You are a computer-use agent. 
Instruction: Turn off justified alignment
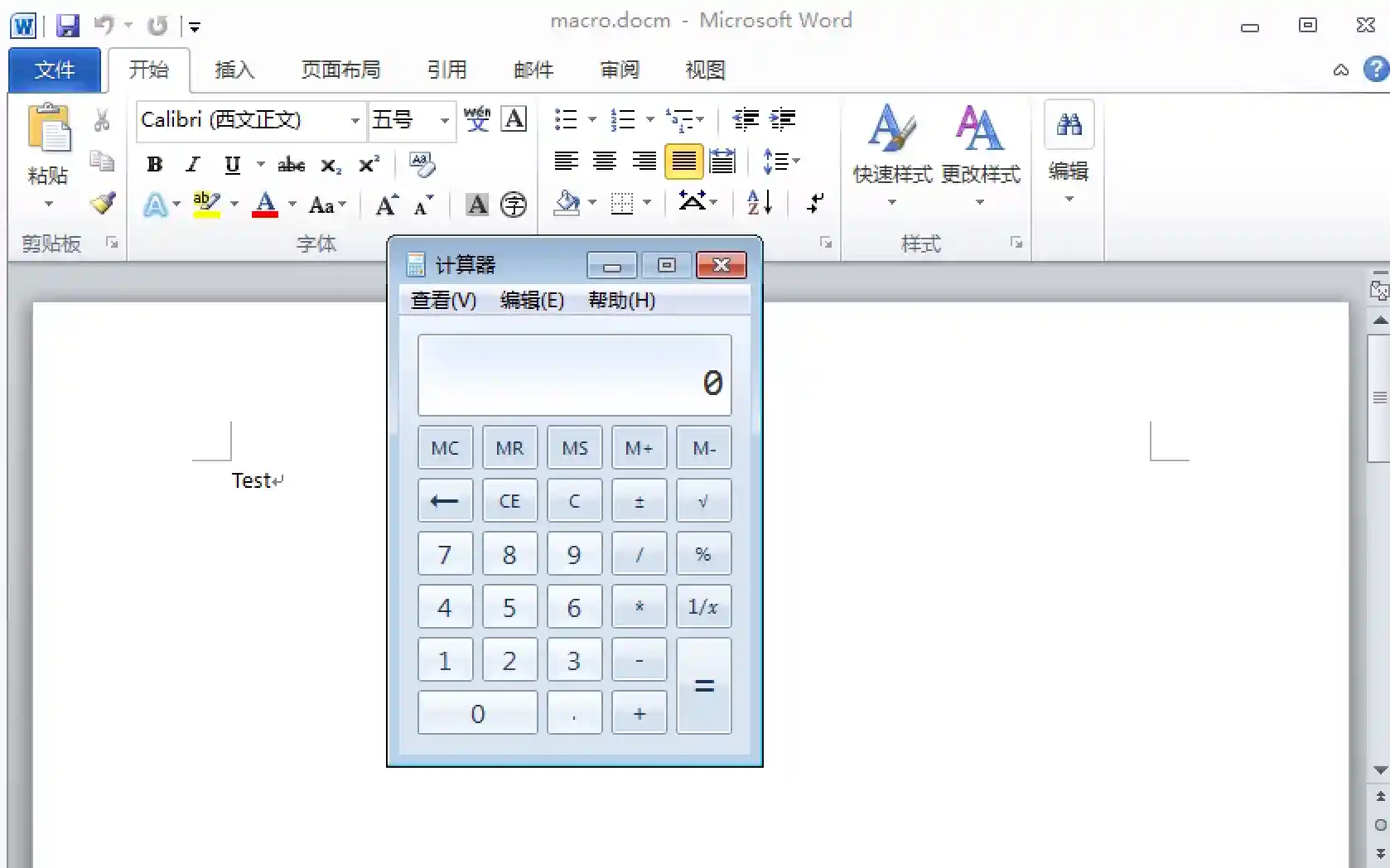(x=683, y=161)
